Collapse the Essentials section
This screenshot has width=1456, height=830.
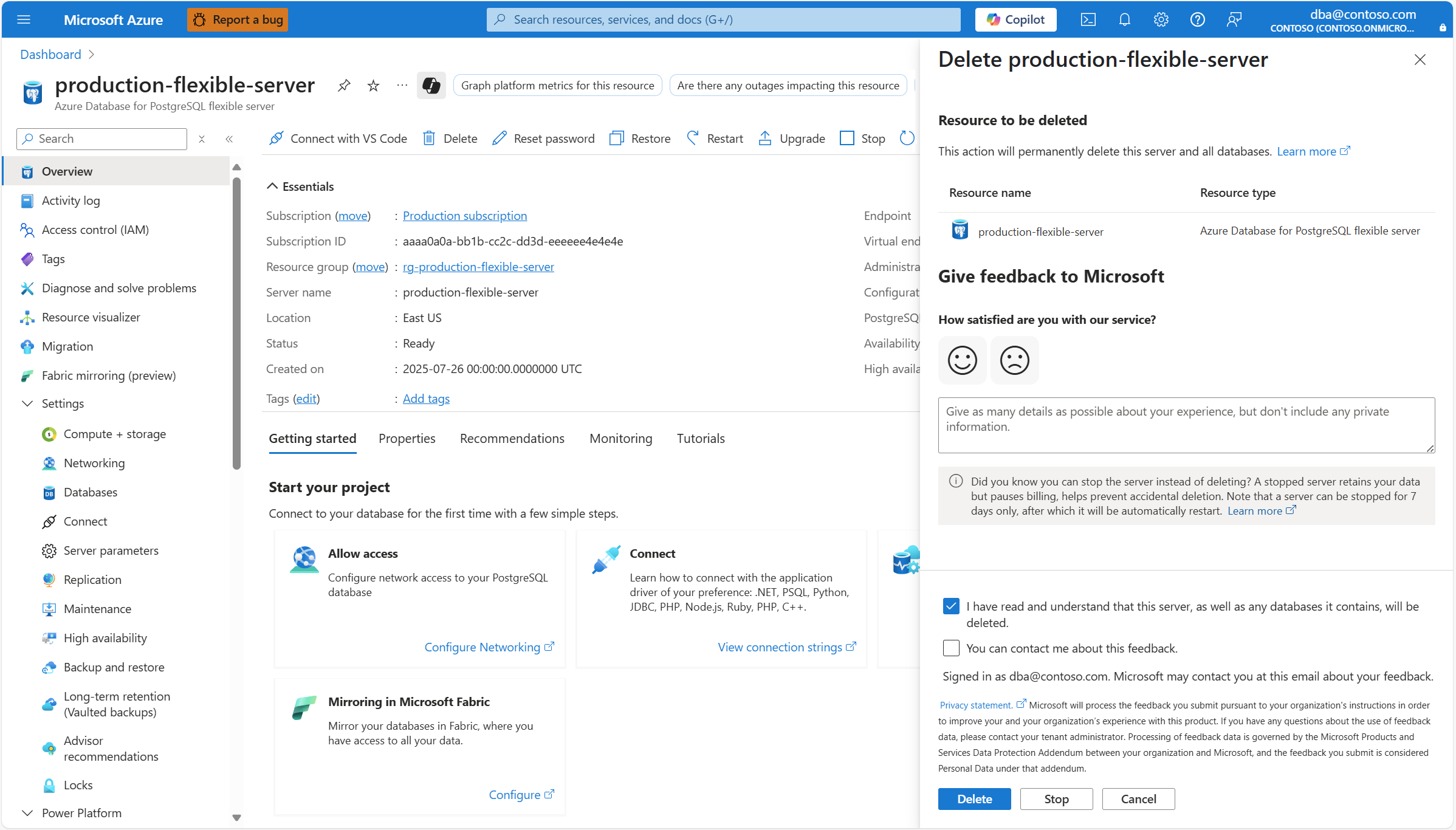[x=272, y=187]
